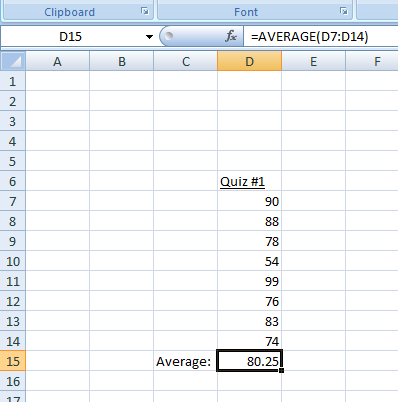
Task: Select the cell containing 76
Action: [249, 301]
